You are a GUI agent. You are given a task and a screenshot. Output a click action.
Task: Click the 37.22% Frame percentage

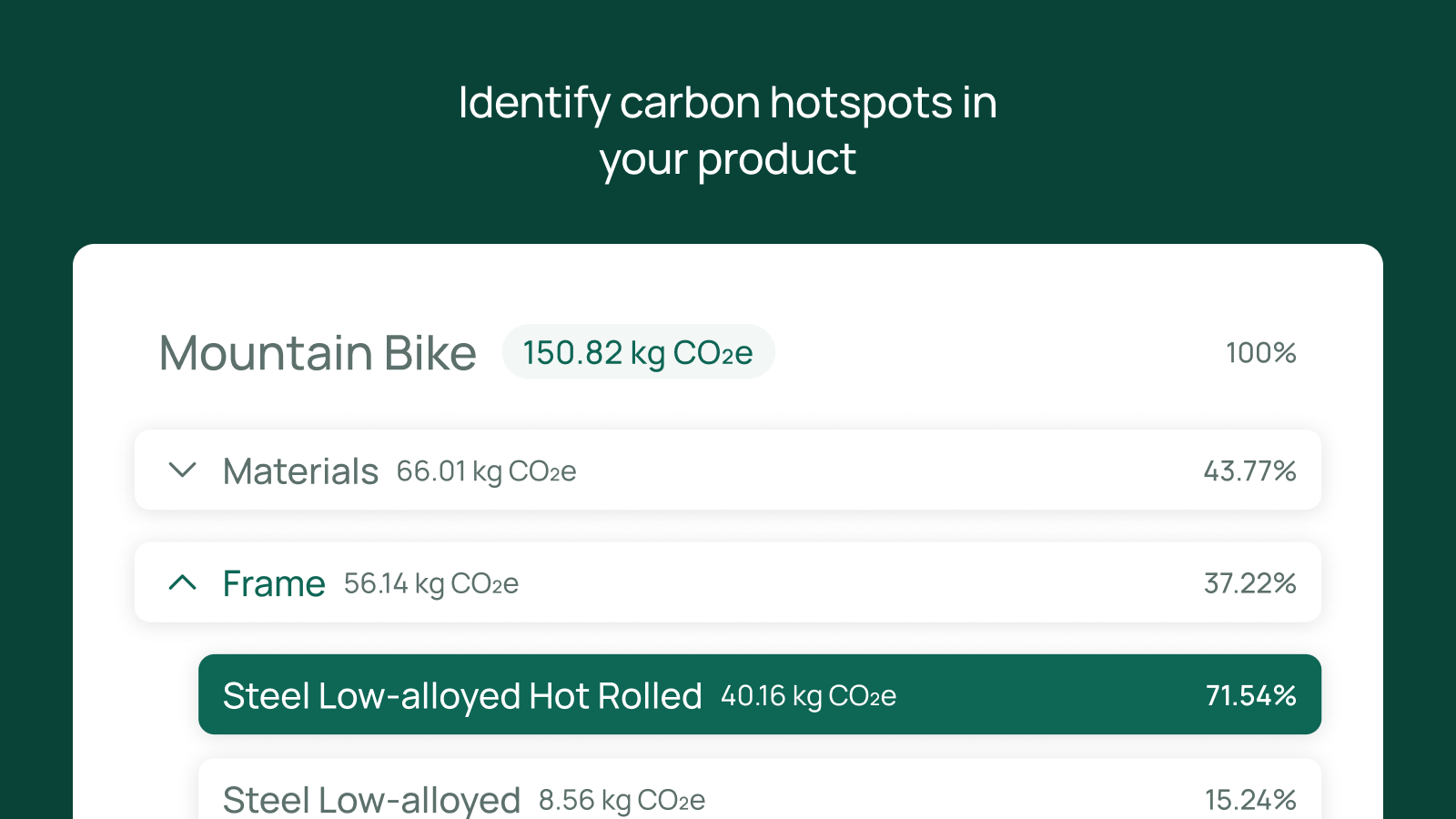[x=1249, y=583]
